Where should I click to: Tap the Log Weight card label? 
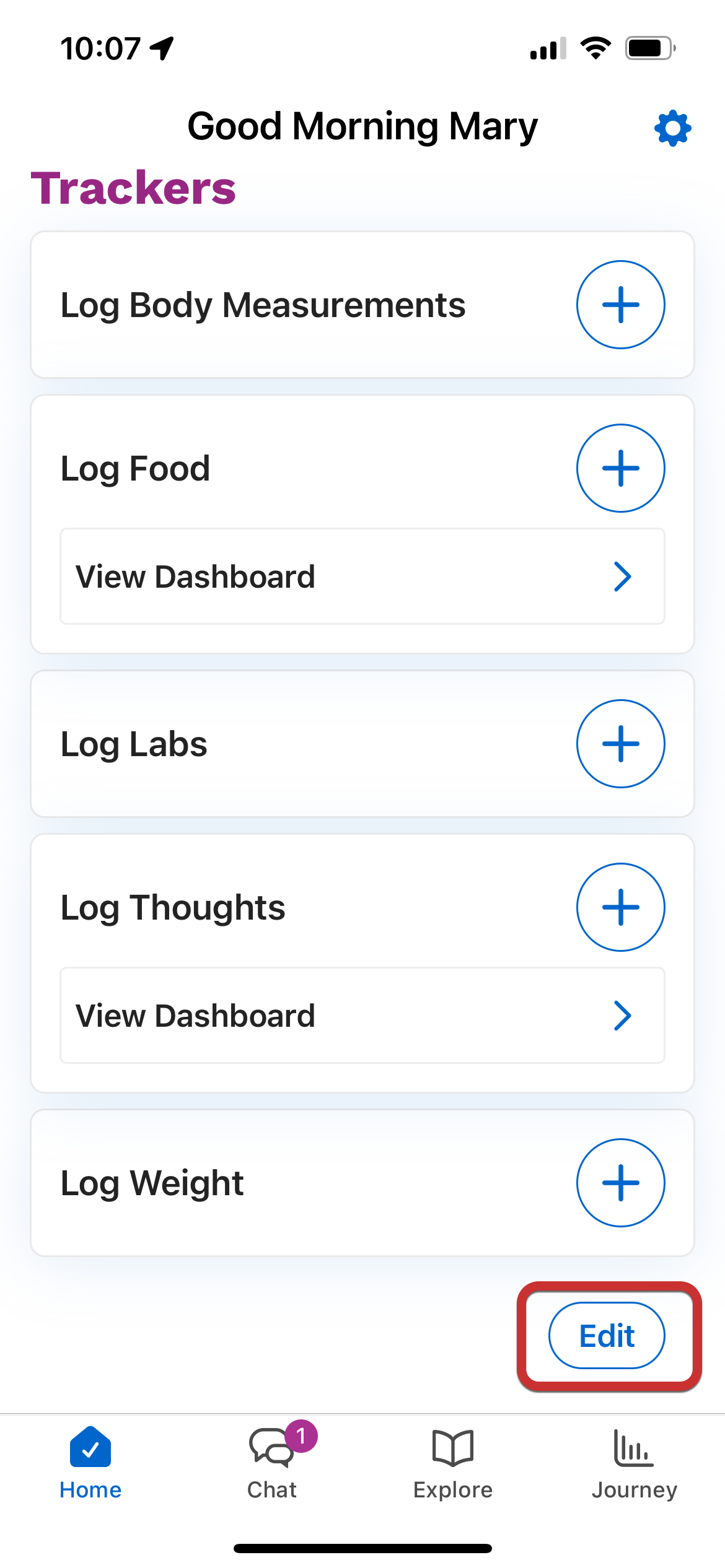click(152, 1183)
